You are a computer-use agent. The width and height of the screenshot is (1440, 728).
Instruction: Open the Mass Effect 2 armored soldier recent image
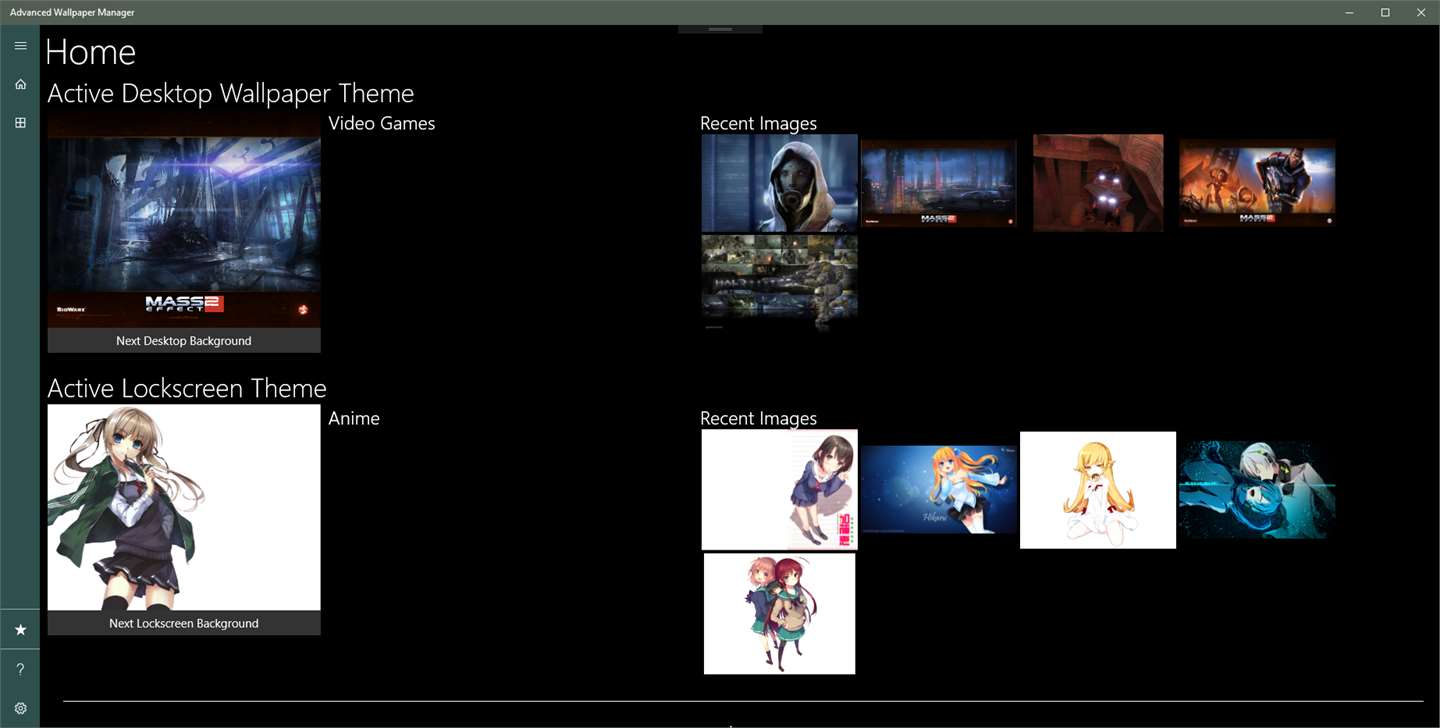pos(1257,183)
